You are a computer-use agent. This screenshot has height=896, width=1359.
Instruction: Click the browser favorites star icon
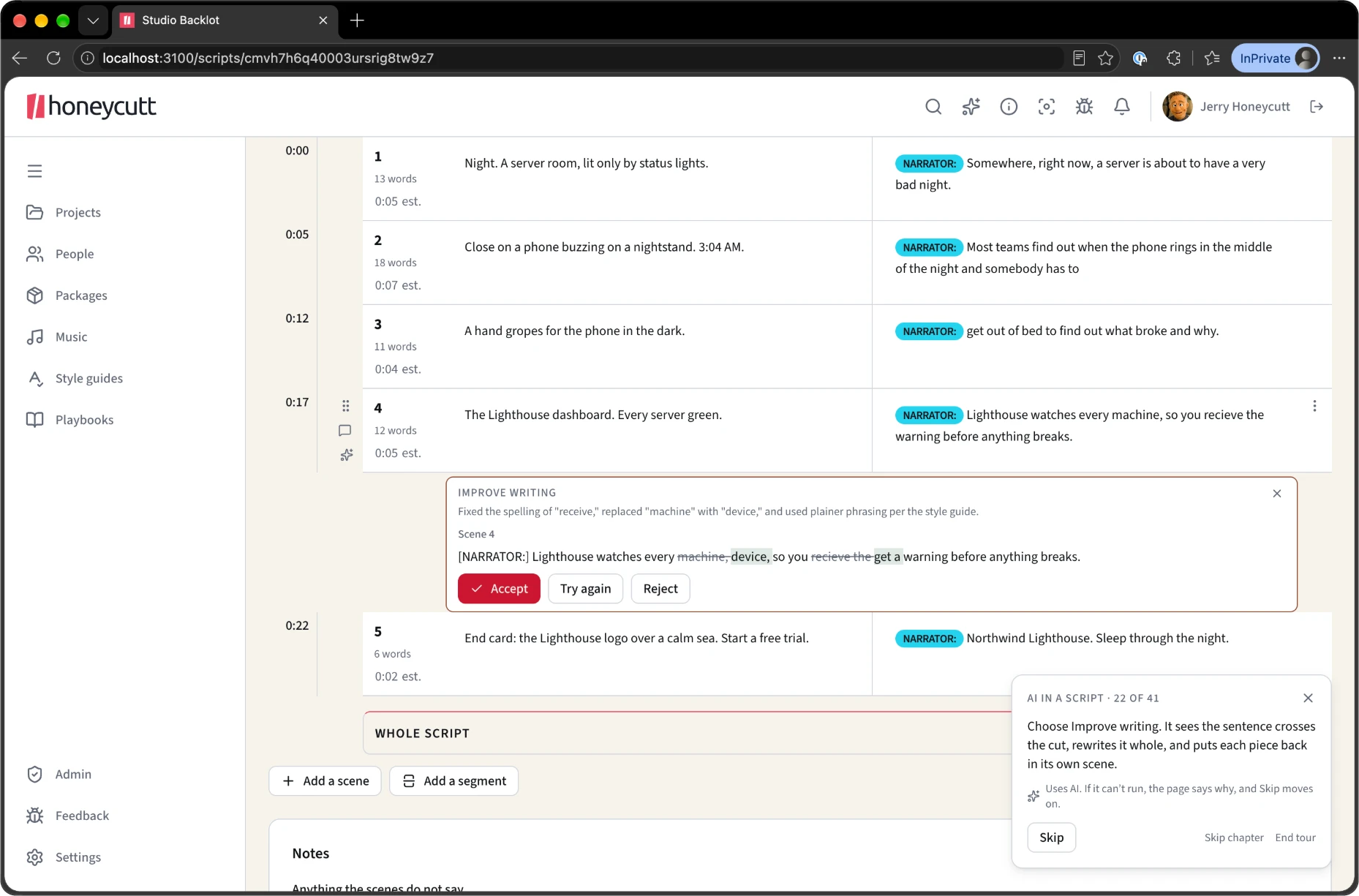pos(1105,59)
